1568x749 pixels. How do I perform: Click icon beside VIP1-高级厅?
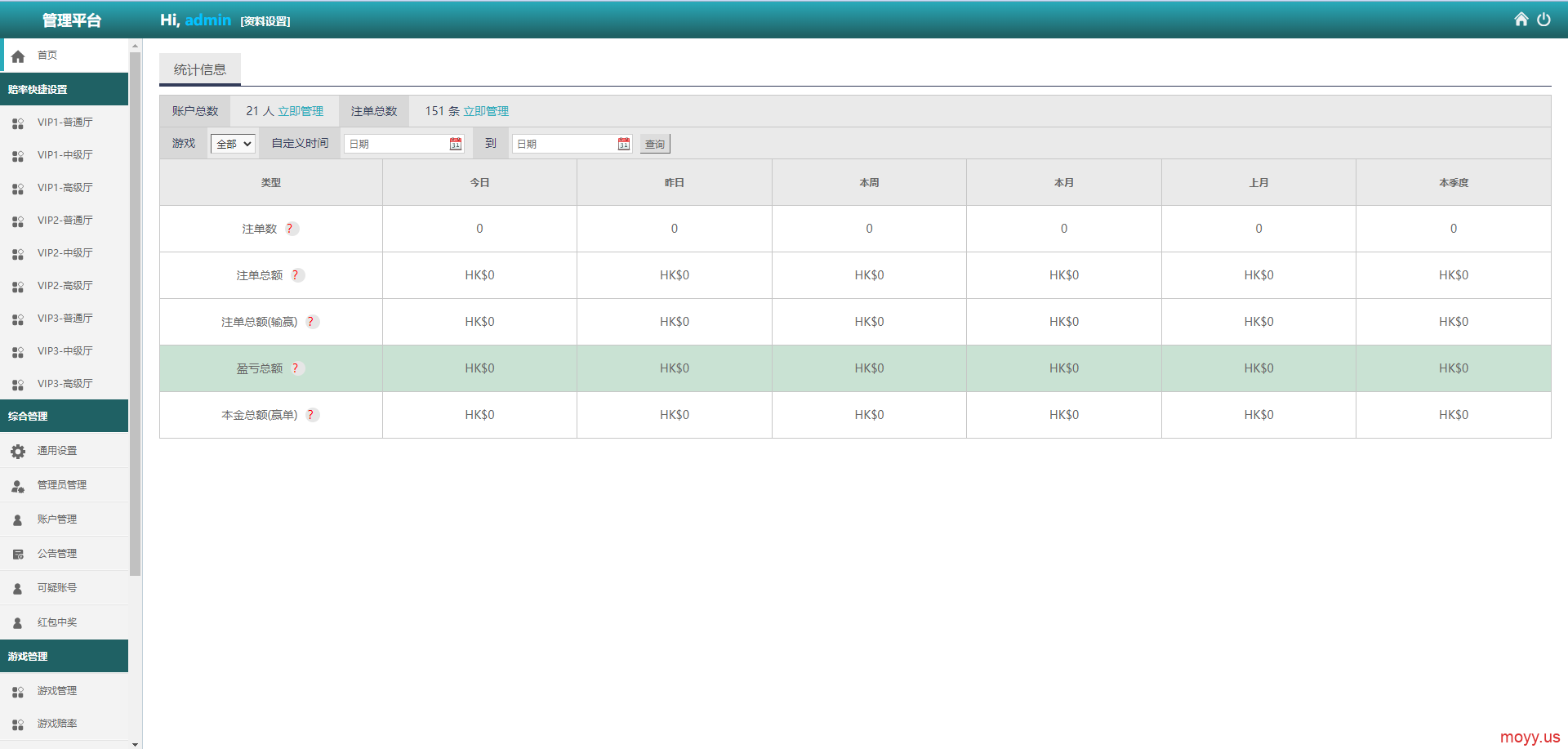pyautogui.click(x=18, y=189)
